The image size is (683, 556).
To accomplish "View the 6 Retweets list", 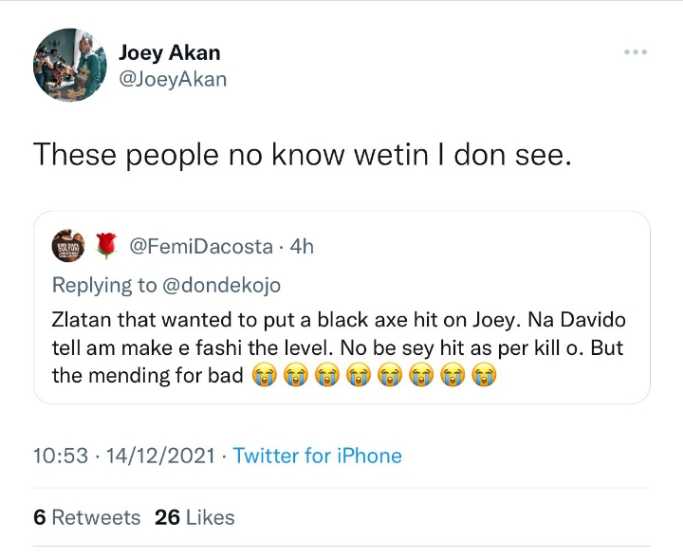I will [x=87, y=517].
